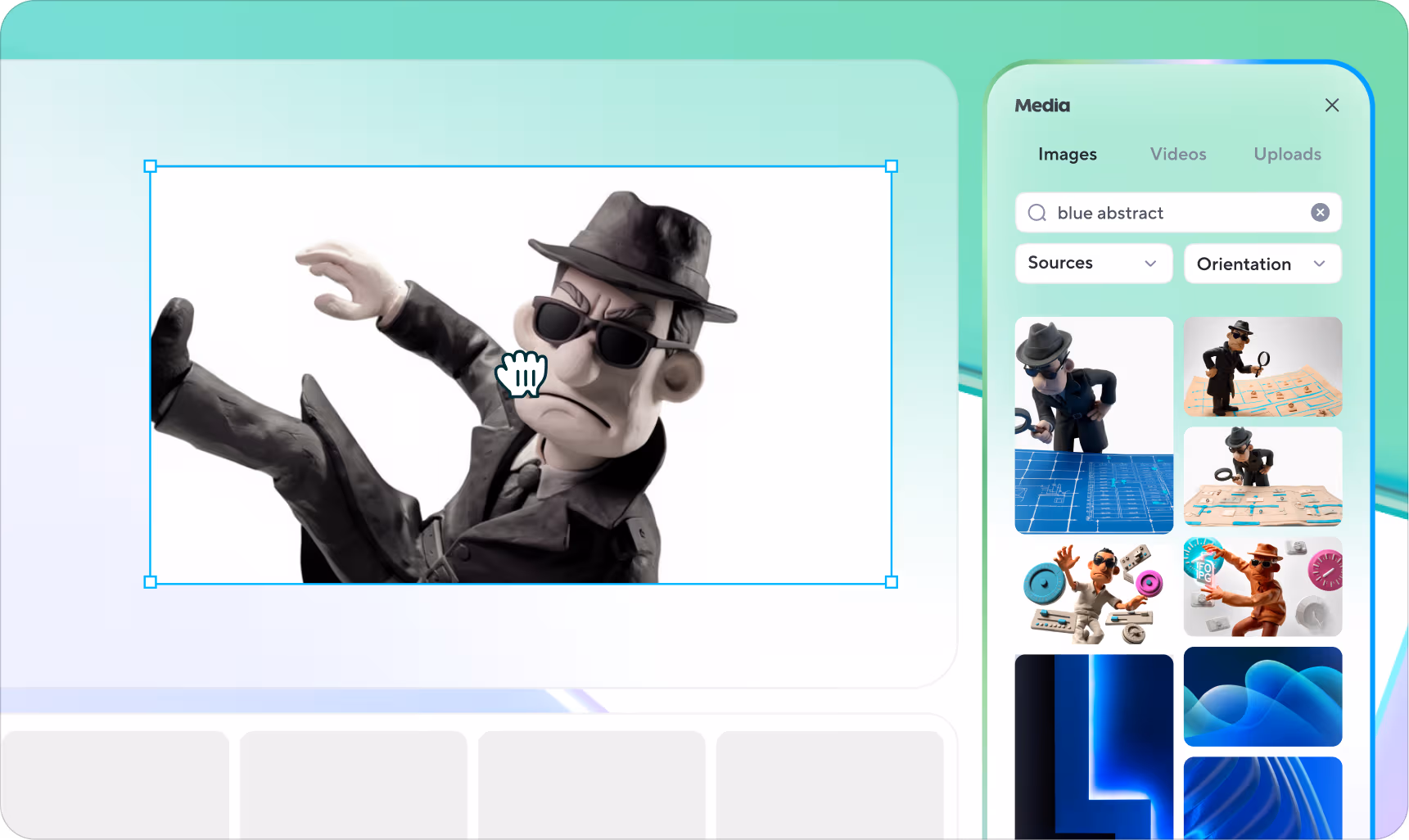Open the Uploads tab
Screen dimensions: 1409x840
point(1287,154)
